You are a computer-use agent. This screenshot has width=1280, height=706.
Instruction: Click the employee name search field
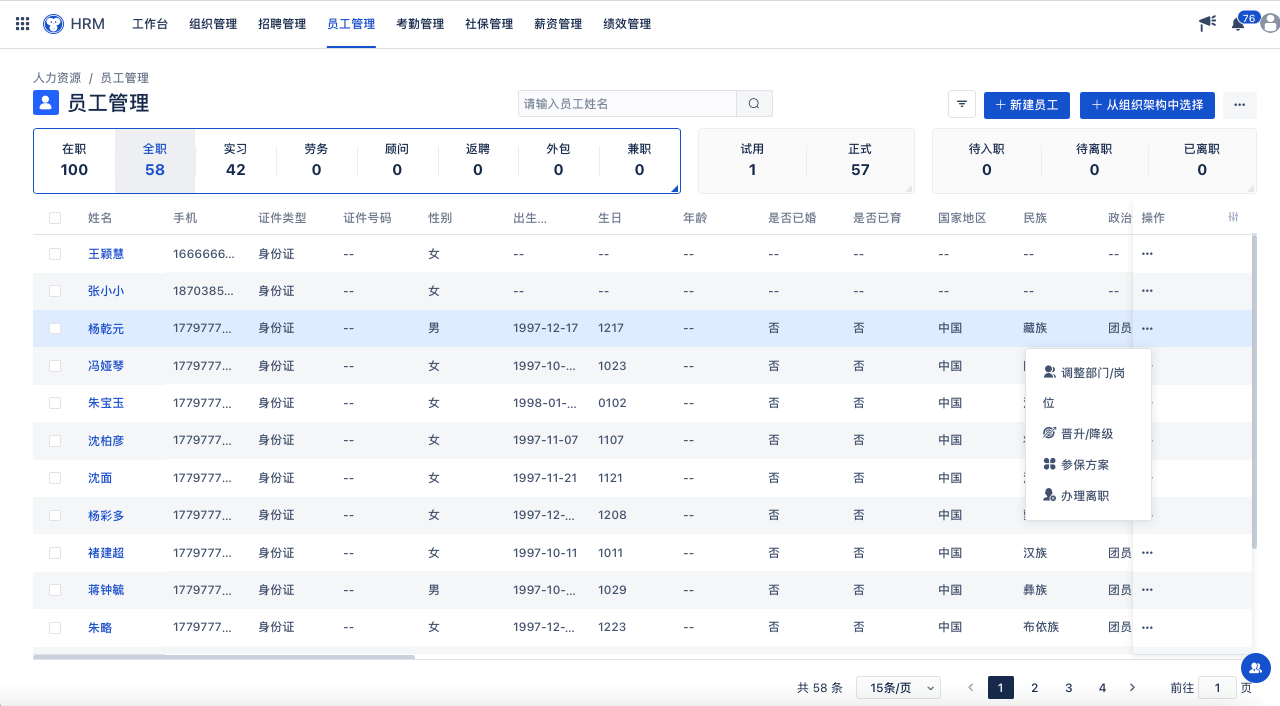point(627,104)
